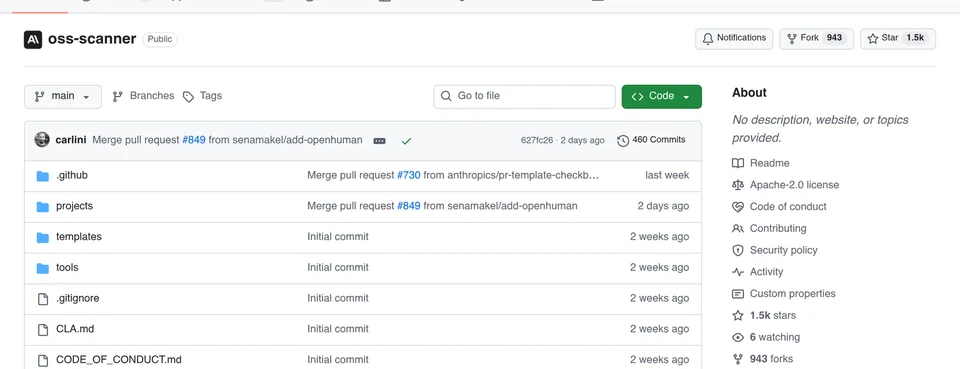Show the green check status details
This screenshot has height=369, width=960.
pos(407,141)
